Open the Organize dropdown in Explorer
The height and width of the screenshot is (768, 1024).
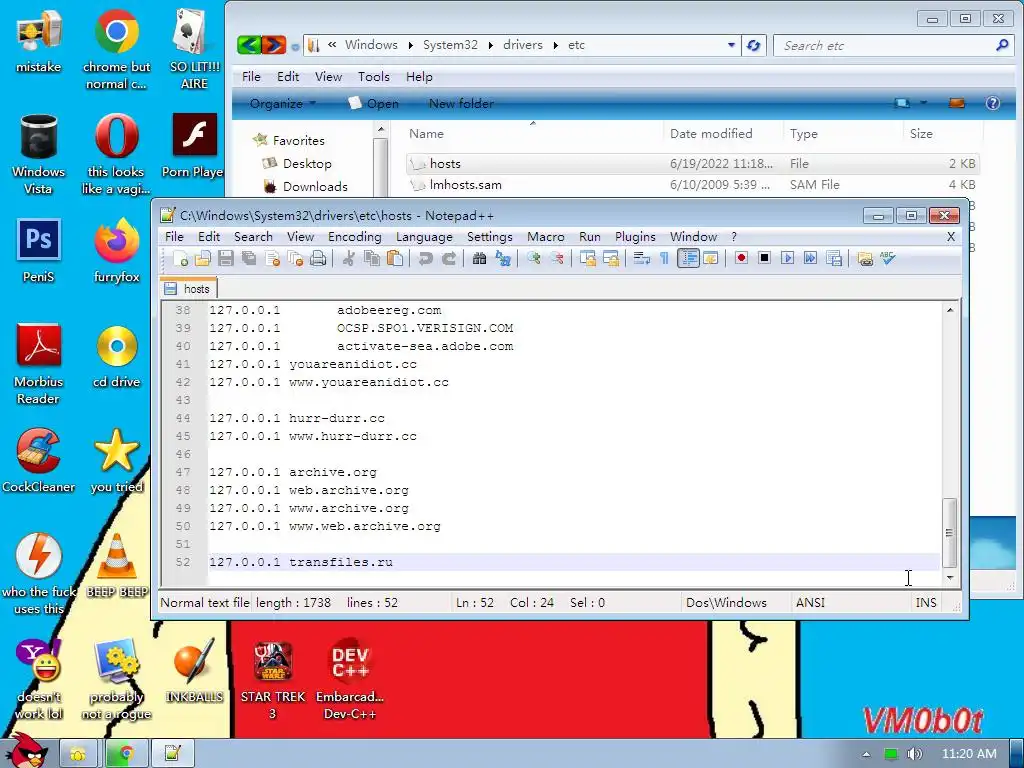[283, 104]
